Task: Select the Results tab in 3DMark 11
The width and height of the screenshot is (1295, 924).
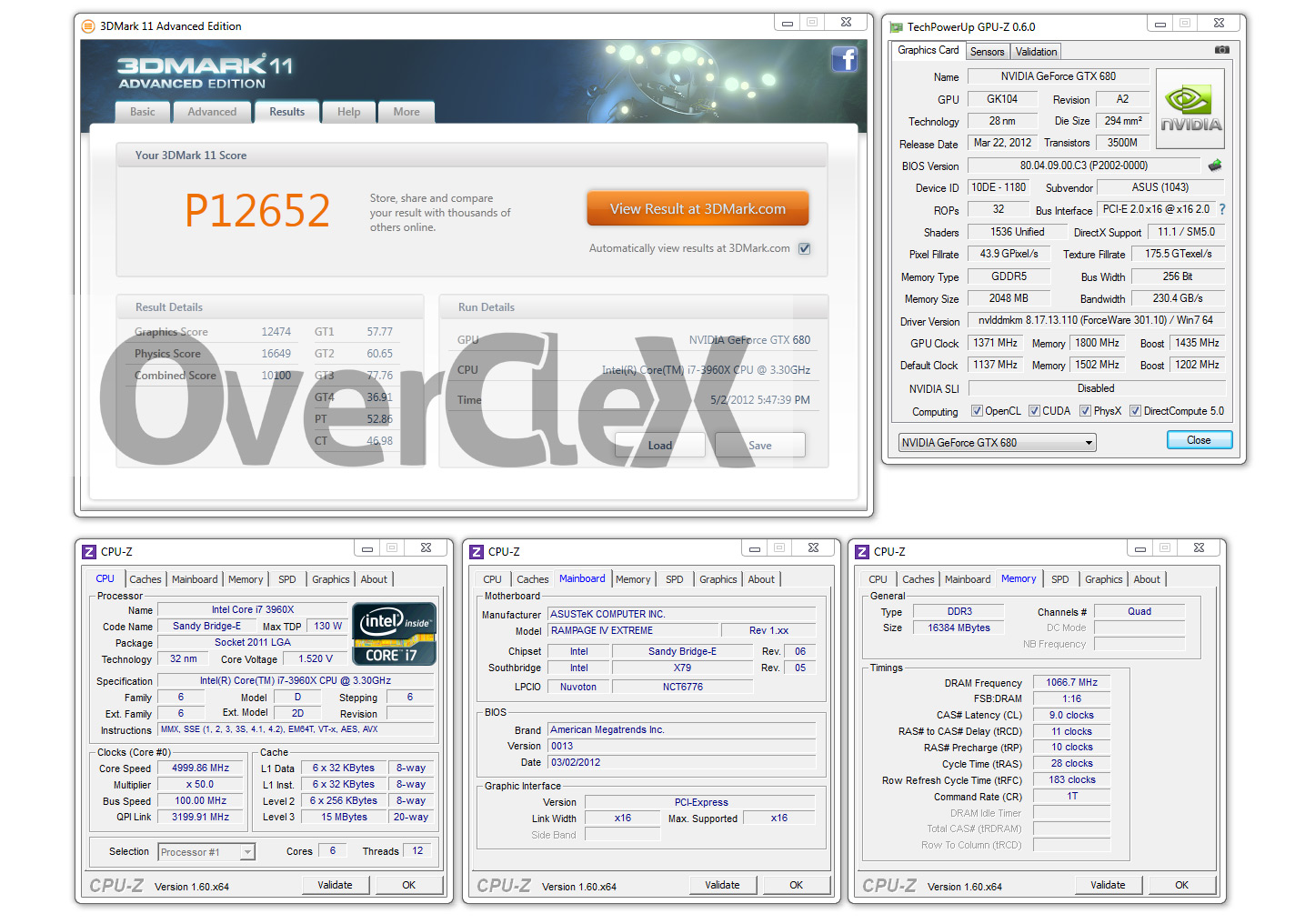Action: point(286,112)
